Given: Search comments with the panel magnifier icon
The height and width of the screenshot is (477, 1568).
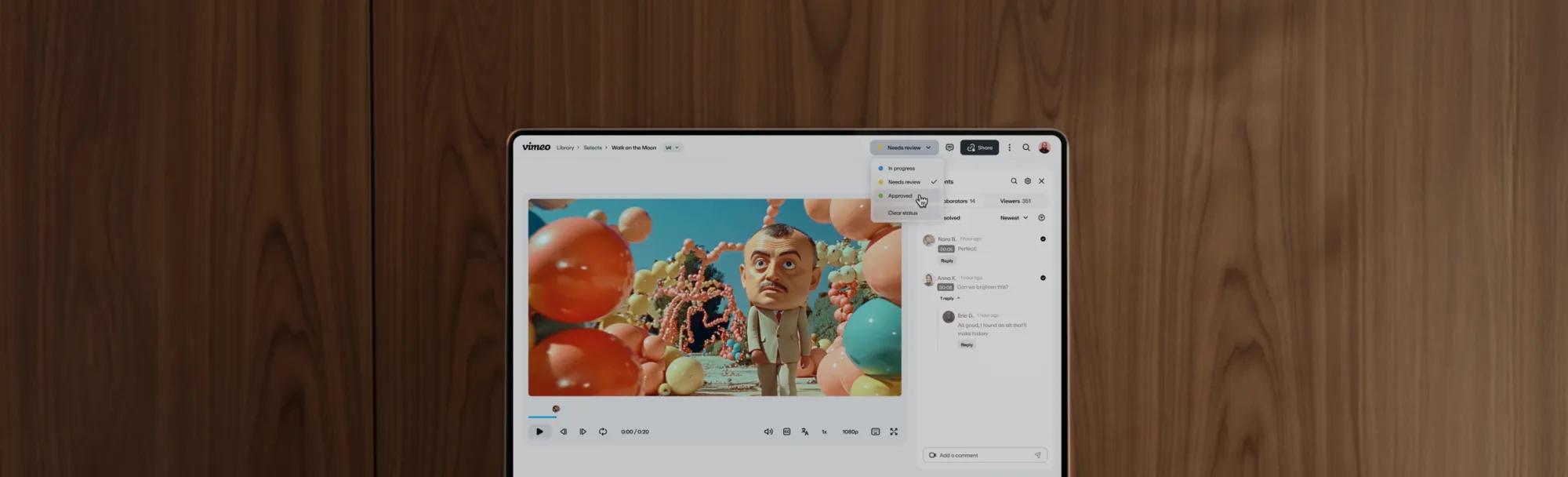Looking at the screenshot, I should click(1014, 181).
